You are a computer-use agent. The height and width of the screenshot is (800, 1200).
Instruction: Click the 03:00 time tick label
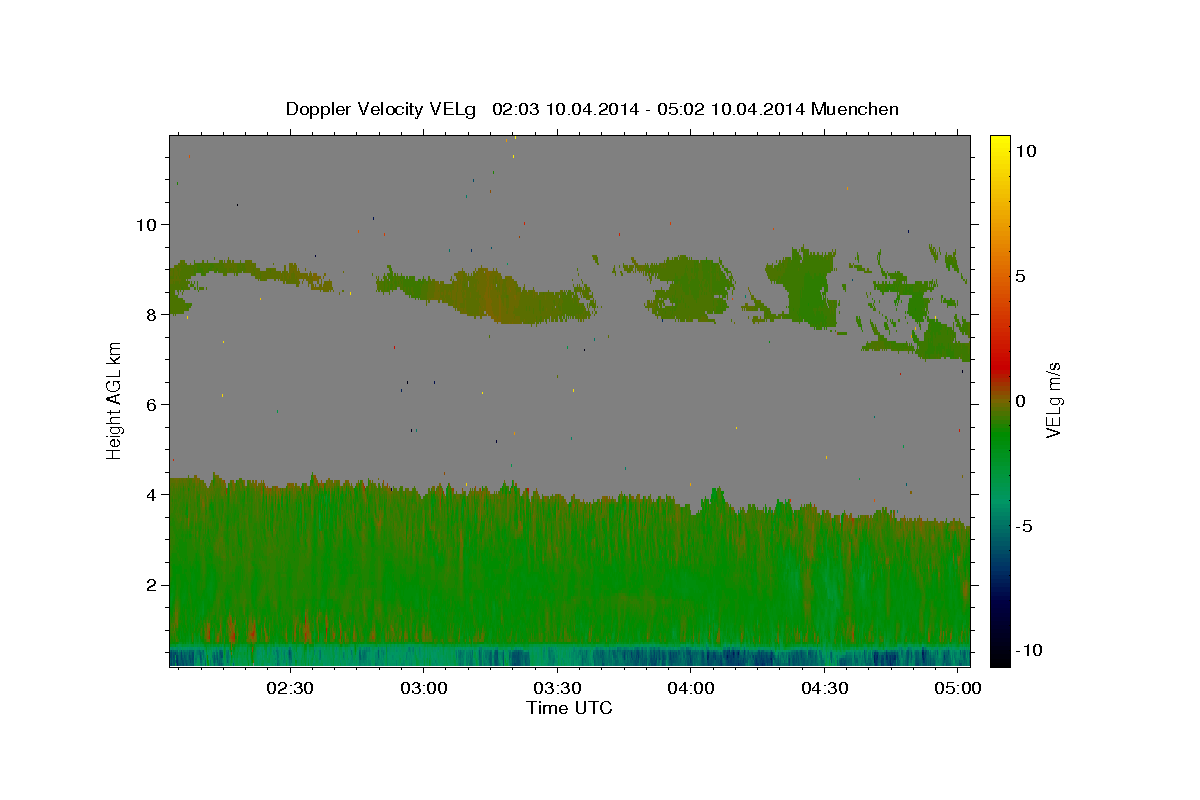(x=423, y=689)
